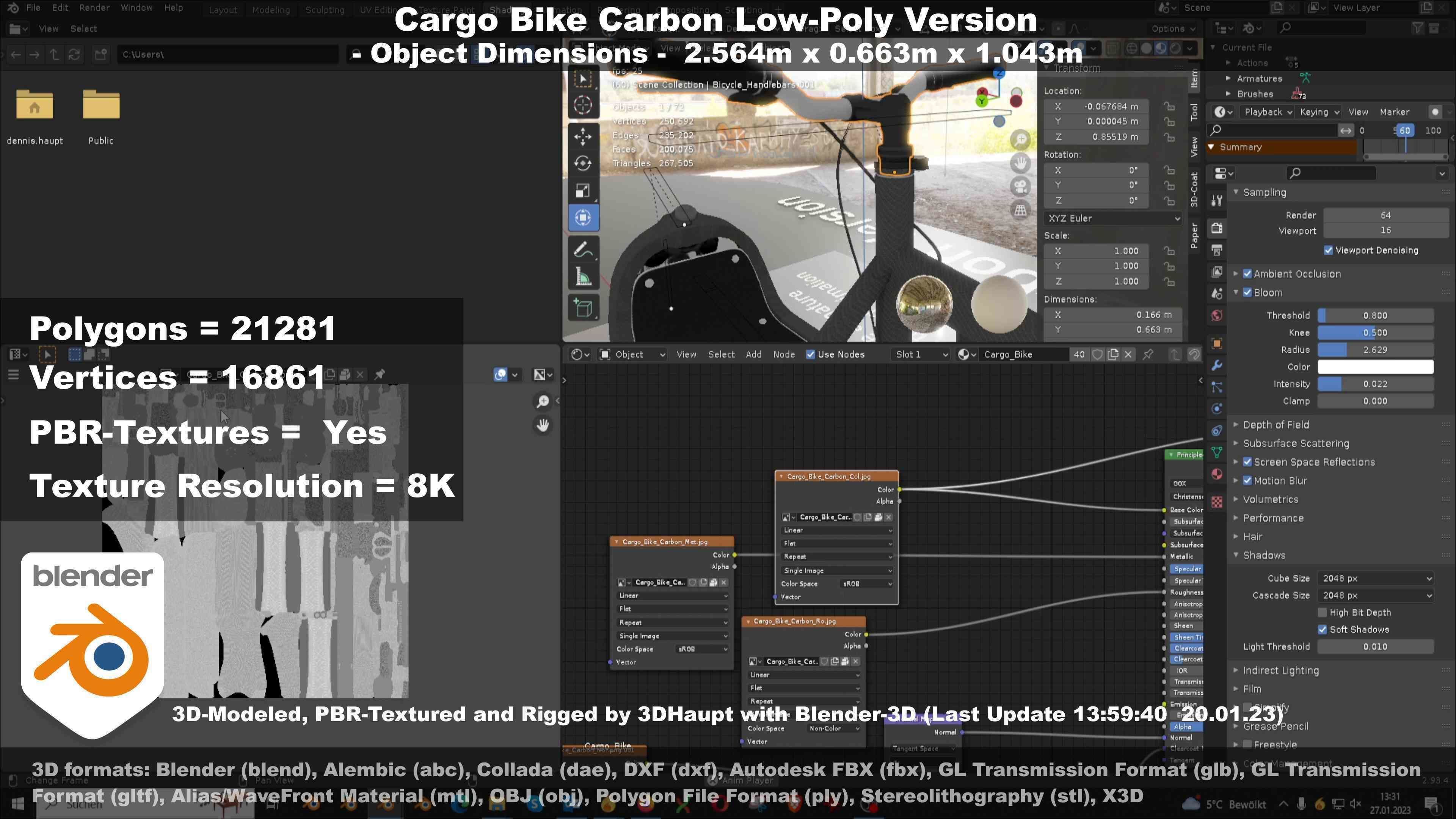
Task: Open Marker menu in timeline
Action: (1394, 112)
